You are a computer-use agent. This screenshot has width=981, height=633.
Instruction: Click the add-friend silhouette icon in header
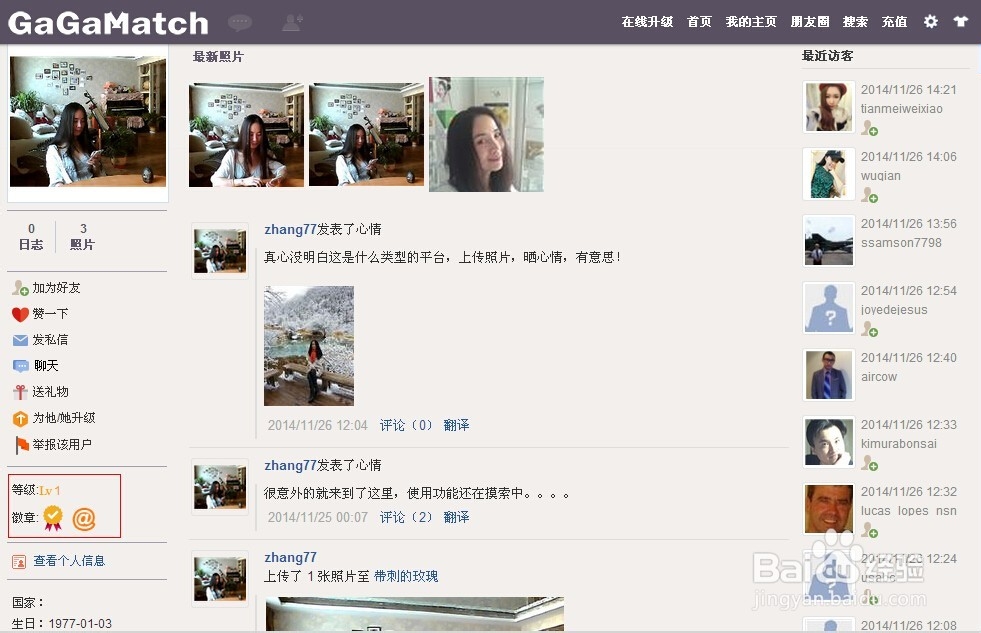(x=292, y=23)
